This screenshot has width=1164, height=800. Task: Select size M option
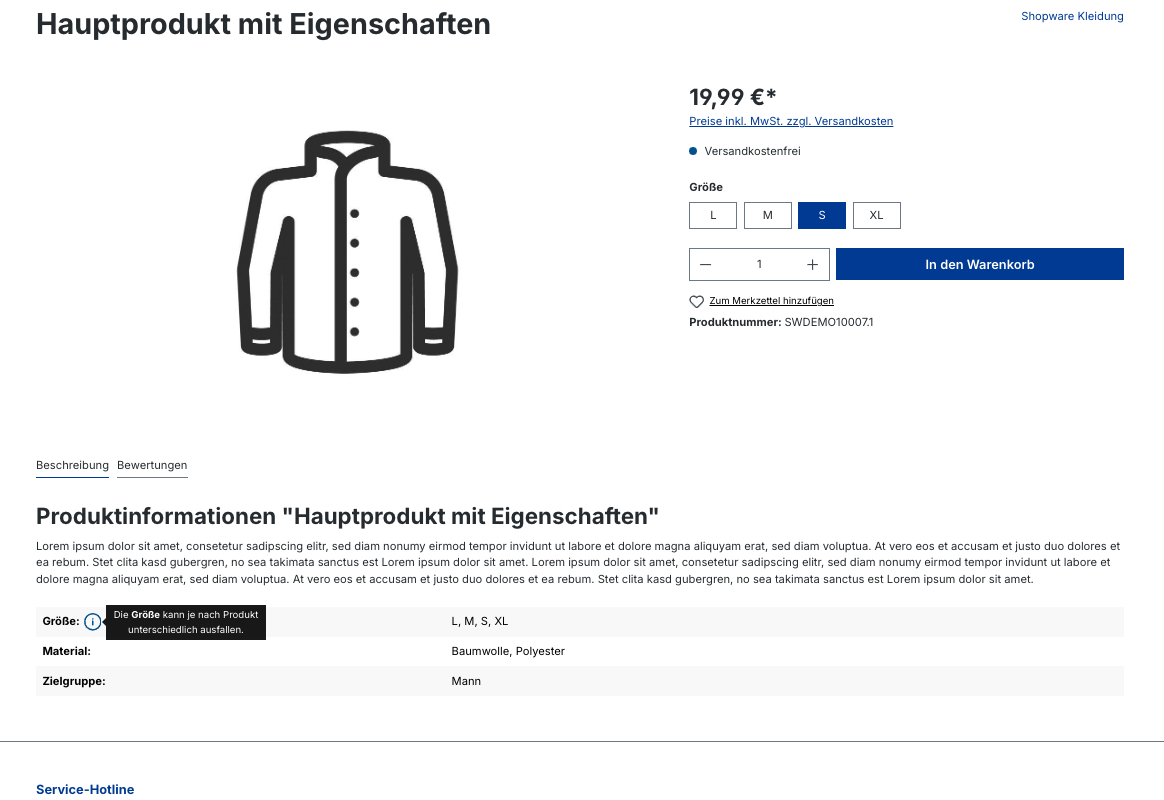pos(768,215)
